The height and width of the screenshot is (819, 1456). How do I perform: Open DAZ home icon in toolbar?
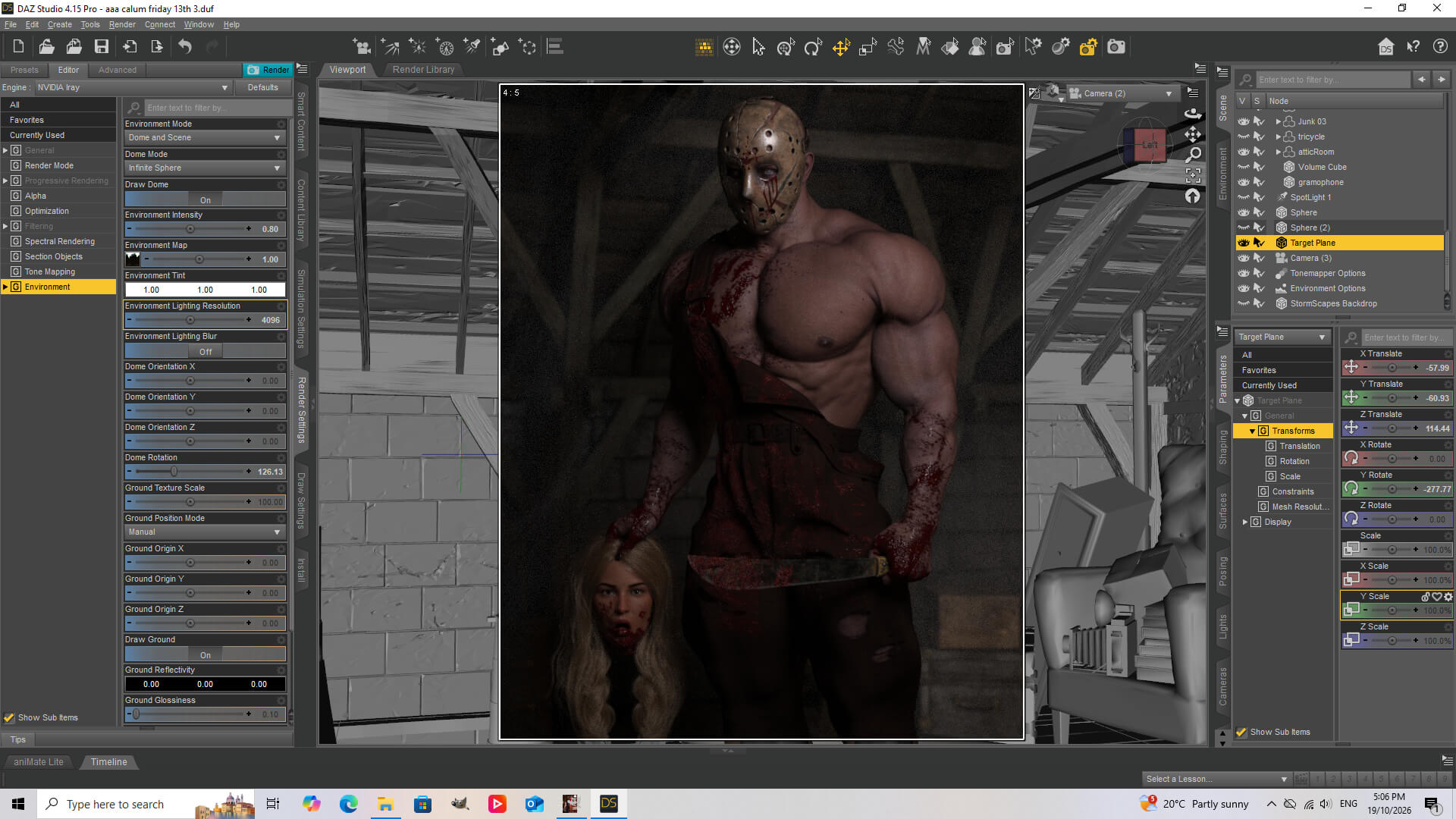click(x=1385, y=47)
